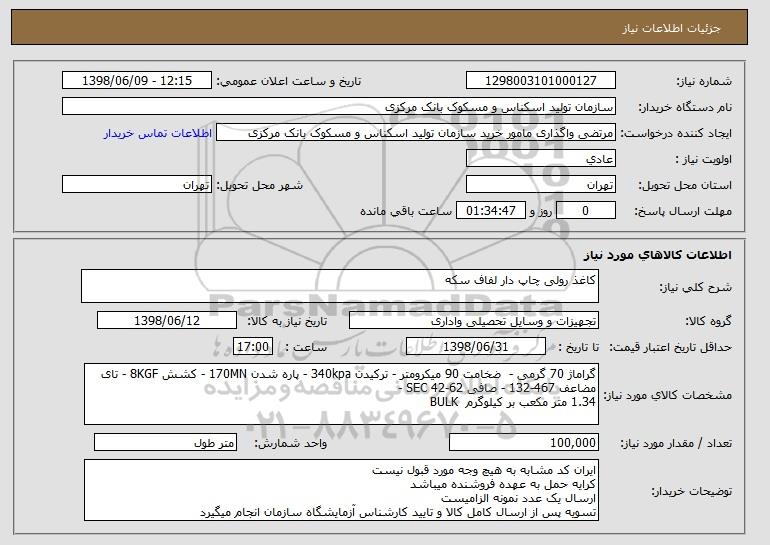Click the label تعداد / مقدار مورد نیاز
Image resolution: width=770 pixels, height=545 pixels.
click(676, 443)
